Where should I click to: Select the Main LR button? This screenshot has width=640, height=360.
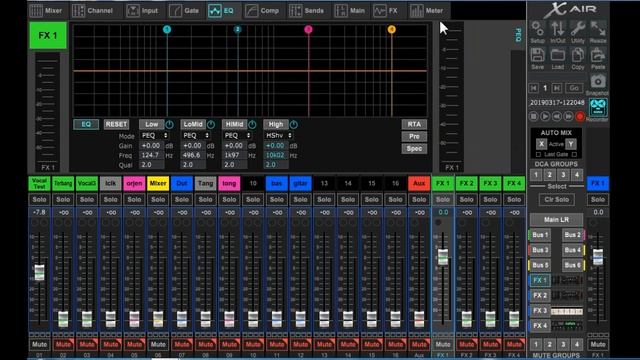556,220
